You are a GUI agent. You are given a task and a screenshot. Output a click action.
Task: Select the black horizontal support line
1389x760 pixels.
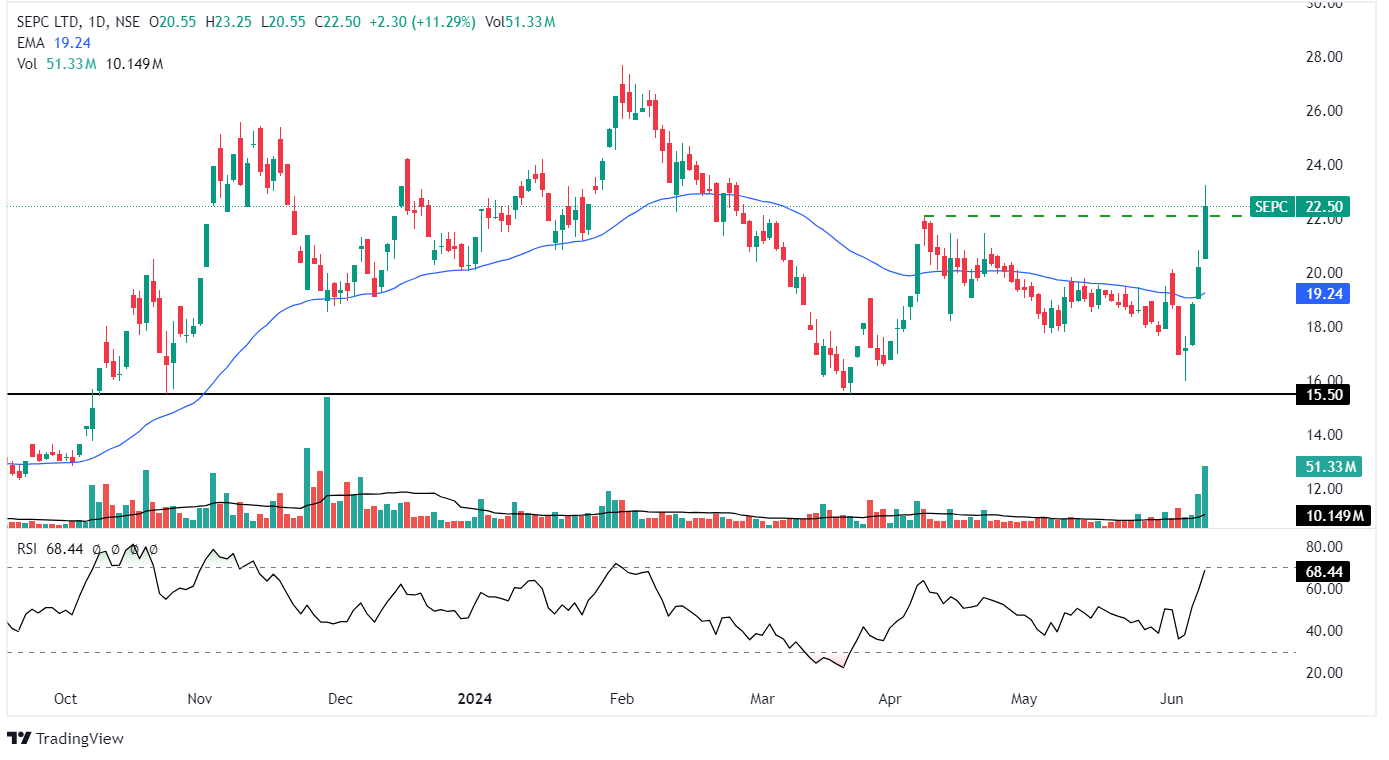click(600, 395)
